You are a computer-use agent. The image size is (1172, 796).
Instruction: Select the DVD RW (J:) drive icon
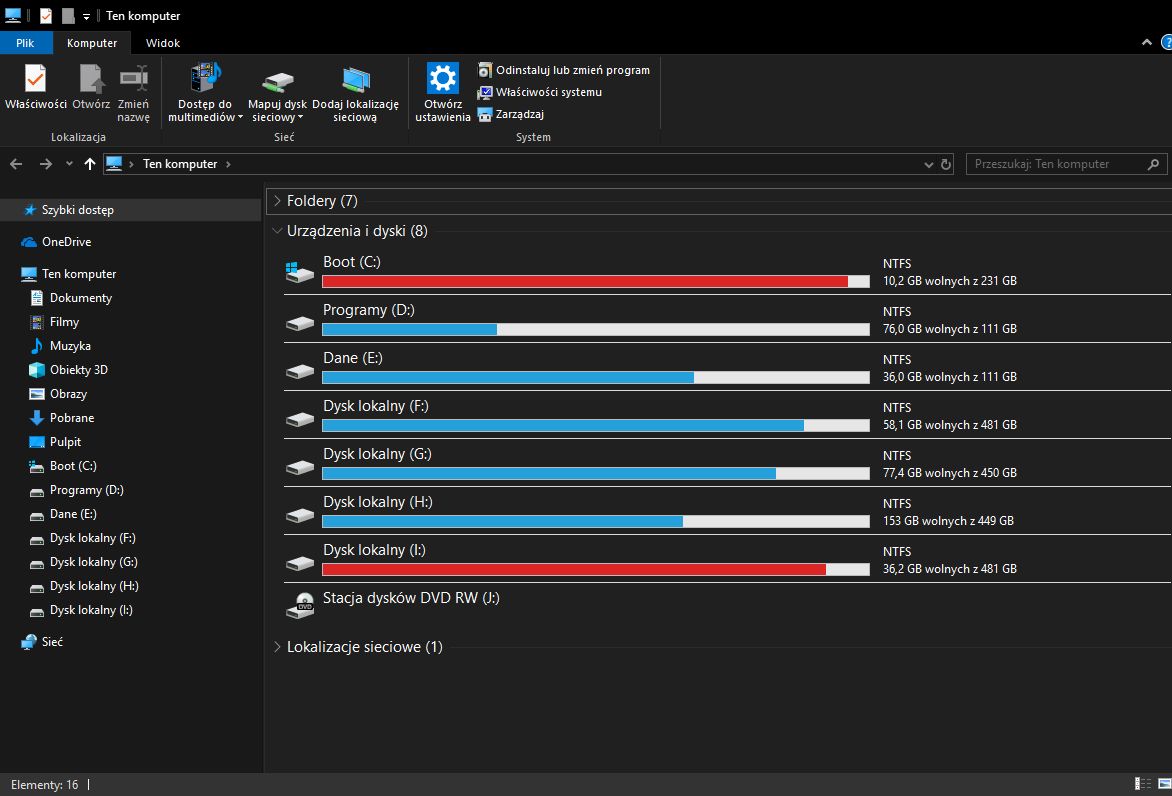(x=300, y=604)
